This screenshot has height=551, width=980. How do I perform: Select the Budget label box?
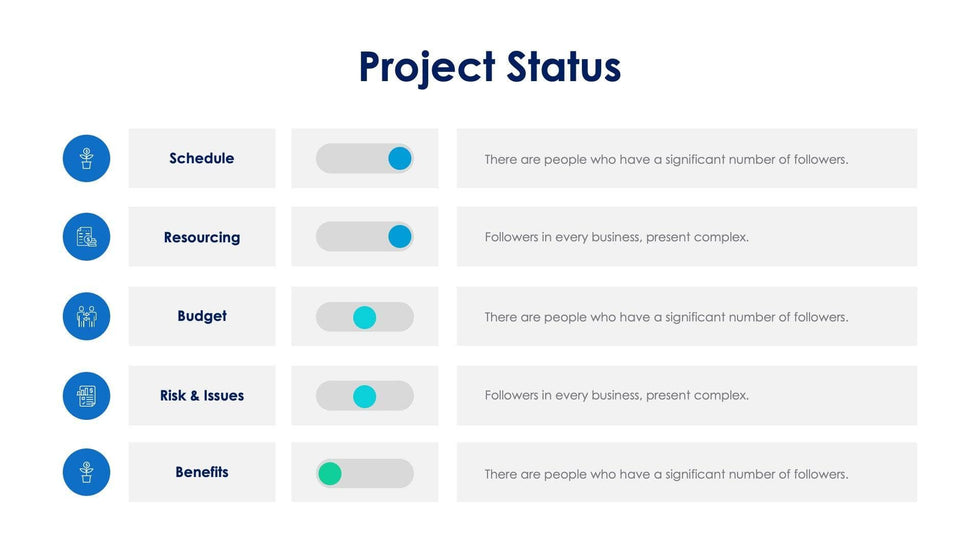coord(202,316)
